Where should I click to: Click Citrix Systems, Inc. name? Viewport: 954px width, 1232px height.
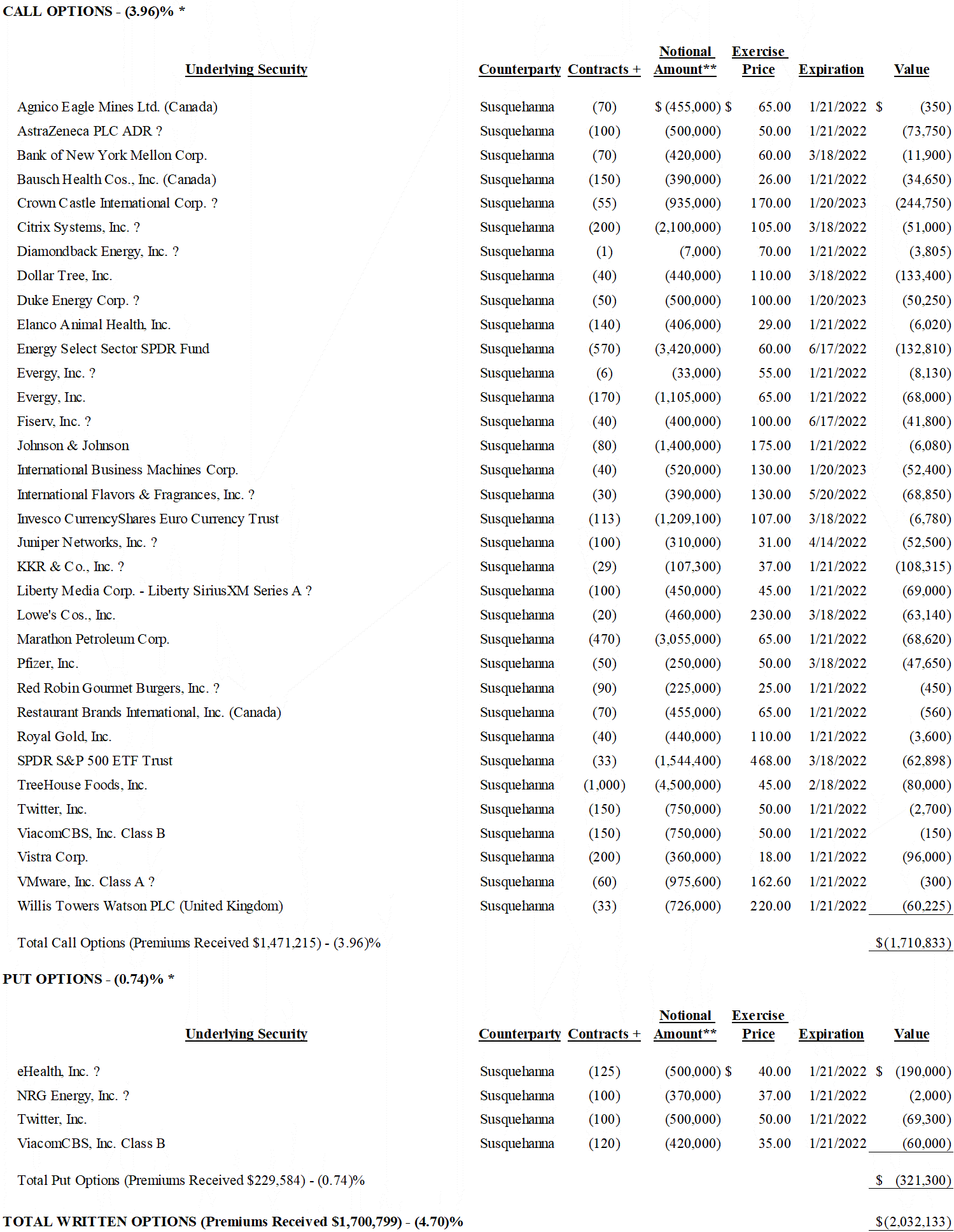point(78,227)
